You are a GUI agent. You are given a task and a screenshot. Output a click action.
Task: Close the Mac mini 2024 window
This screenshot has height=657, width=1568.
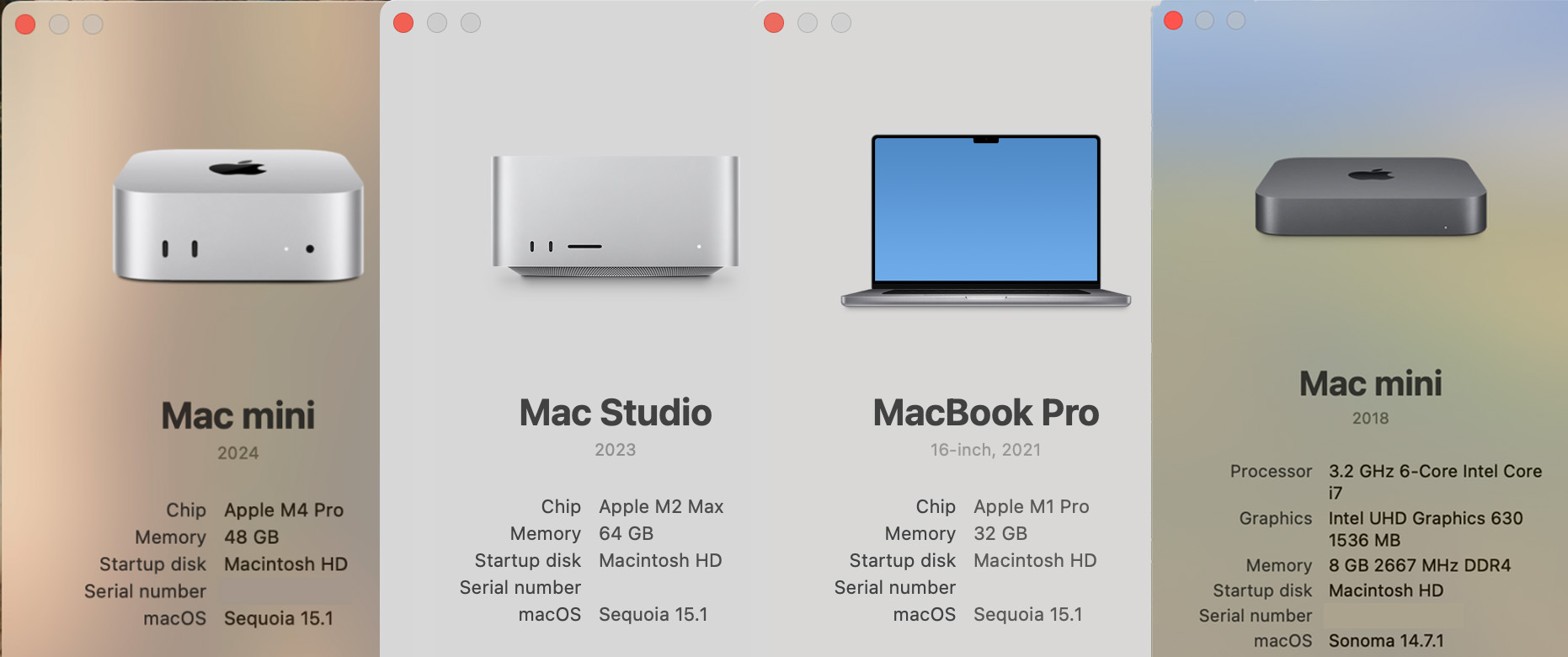pos(25,24)
